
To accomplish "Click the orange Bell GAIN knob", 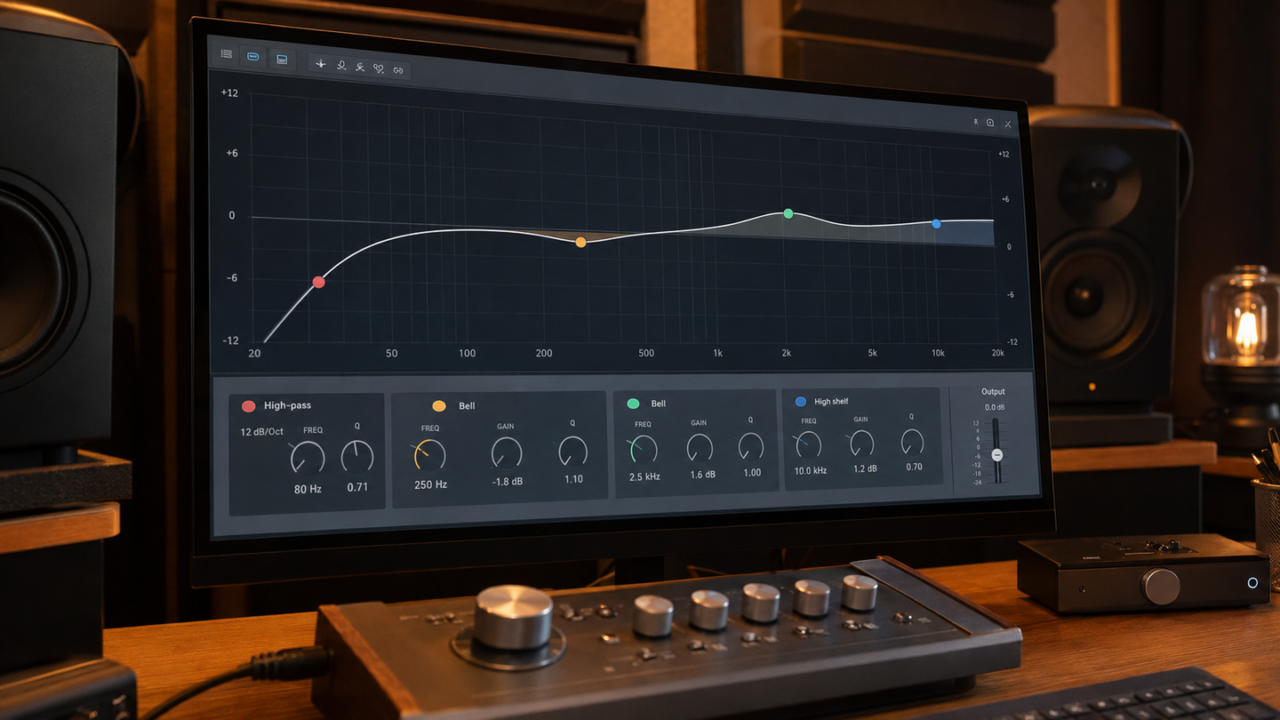I will (x=506, y=453).
